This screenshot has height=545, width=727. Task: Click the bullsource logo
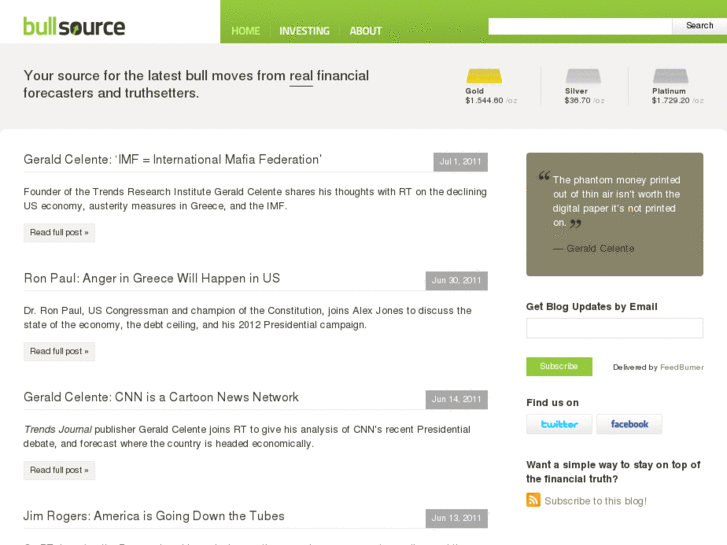75,26
